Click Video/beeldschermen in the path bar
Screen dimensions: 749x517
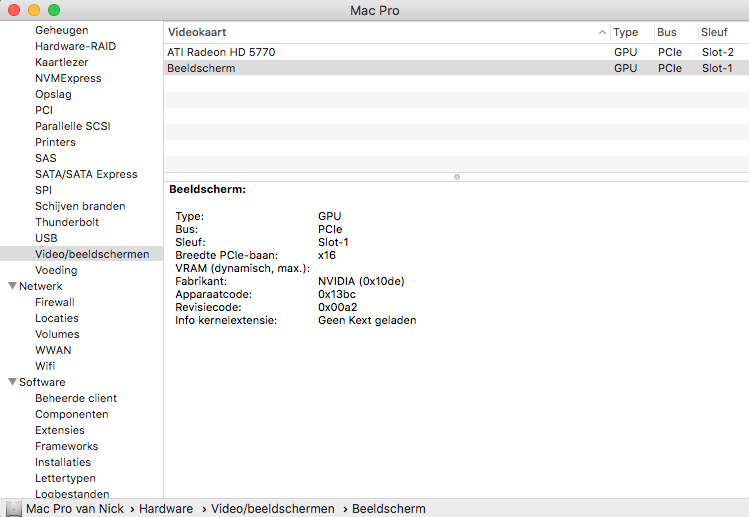coord(273,509)
